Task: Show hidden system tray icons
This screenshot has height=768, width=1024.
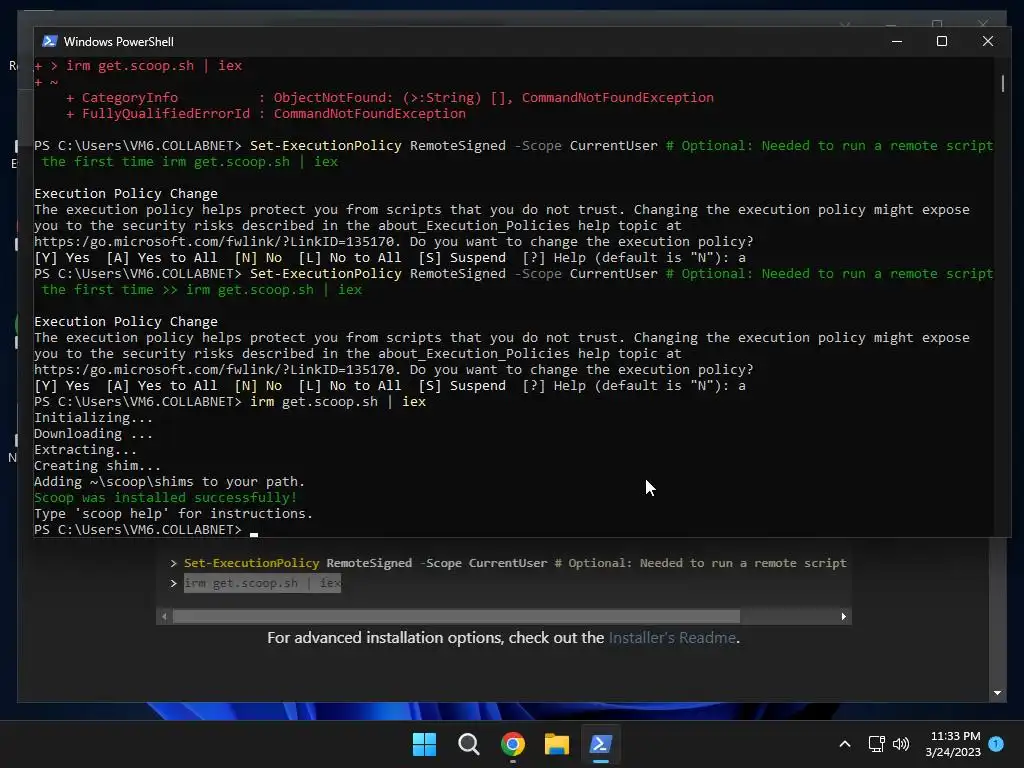Action: [844, 744]
